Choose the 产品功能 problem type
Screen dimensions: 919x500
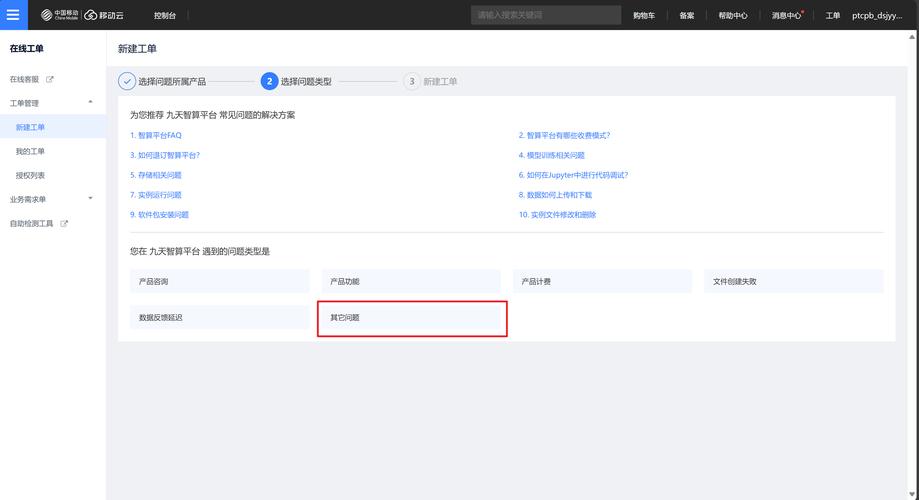(411, 281)
